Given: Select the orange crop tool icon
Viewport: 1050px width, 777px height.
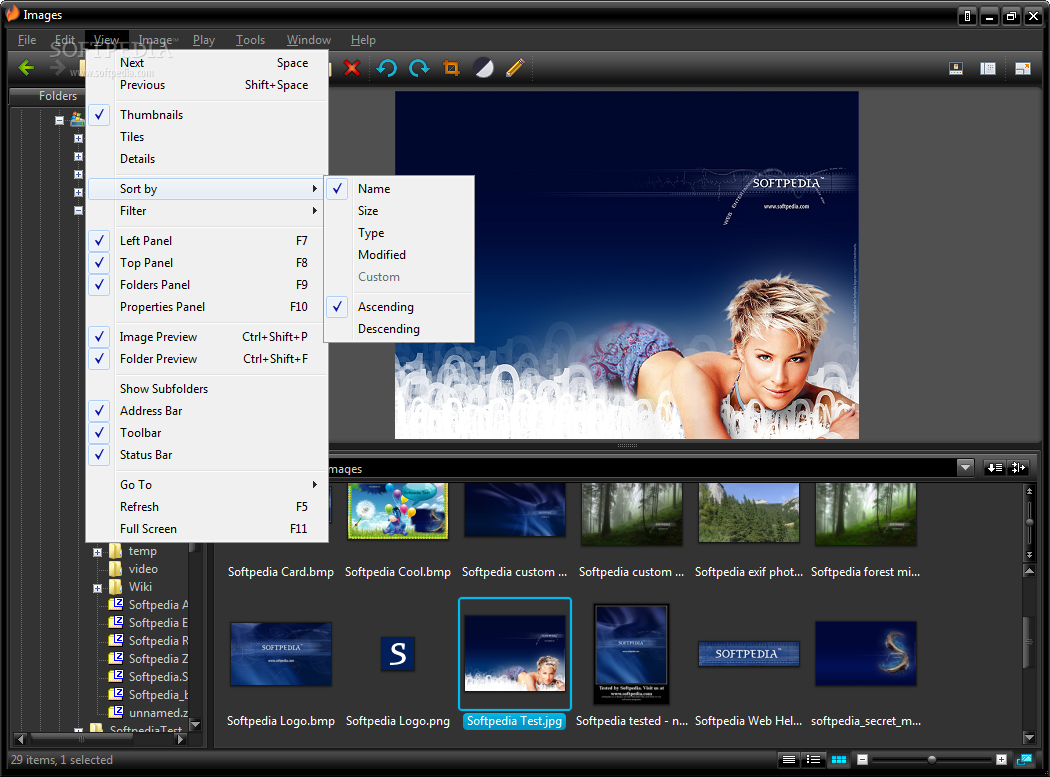Looking at the screenshot, I should tap(452, 68).
